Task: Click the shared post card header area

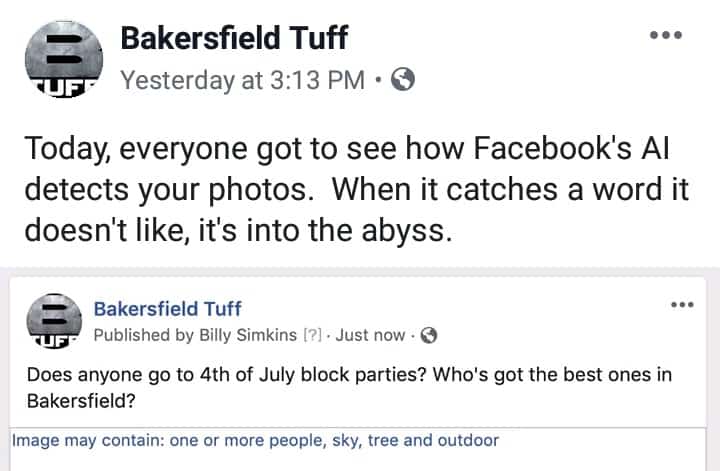Action: tap(358, 321)
